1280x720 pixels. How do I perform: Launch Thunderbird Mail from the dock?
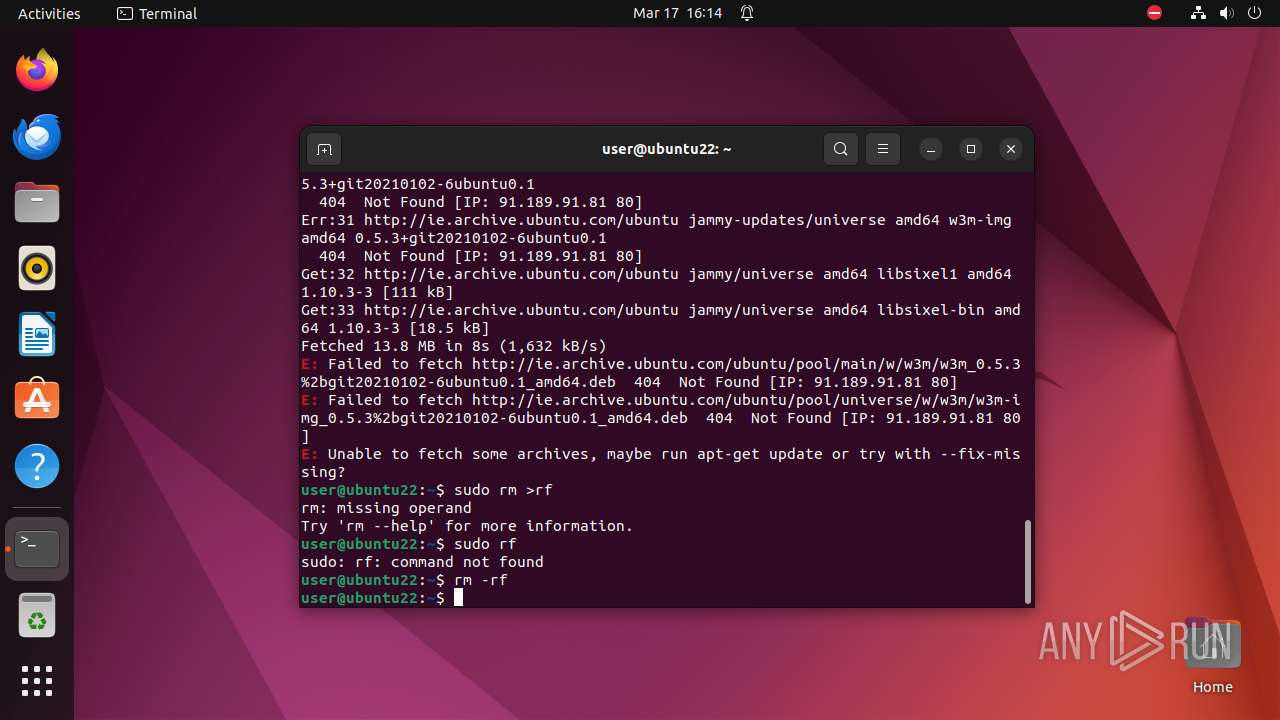[37, 136]
